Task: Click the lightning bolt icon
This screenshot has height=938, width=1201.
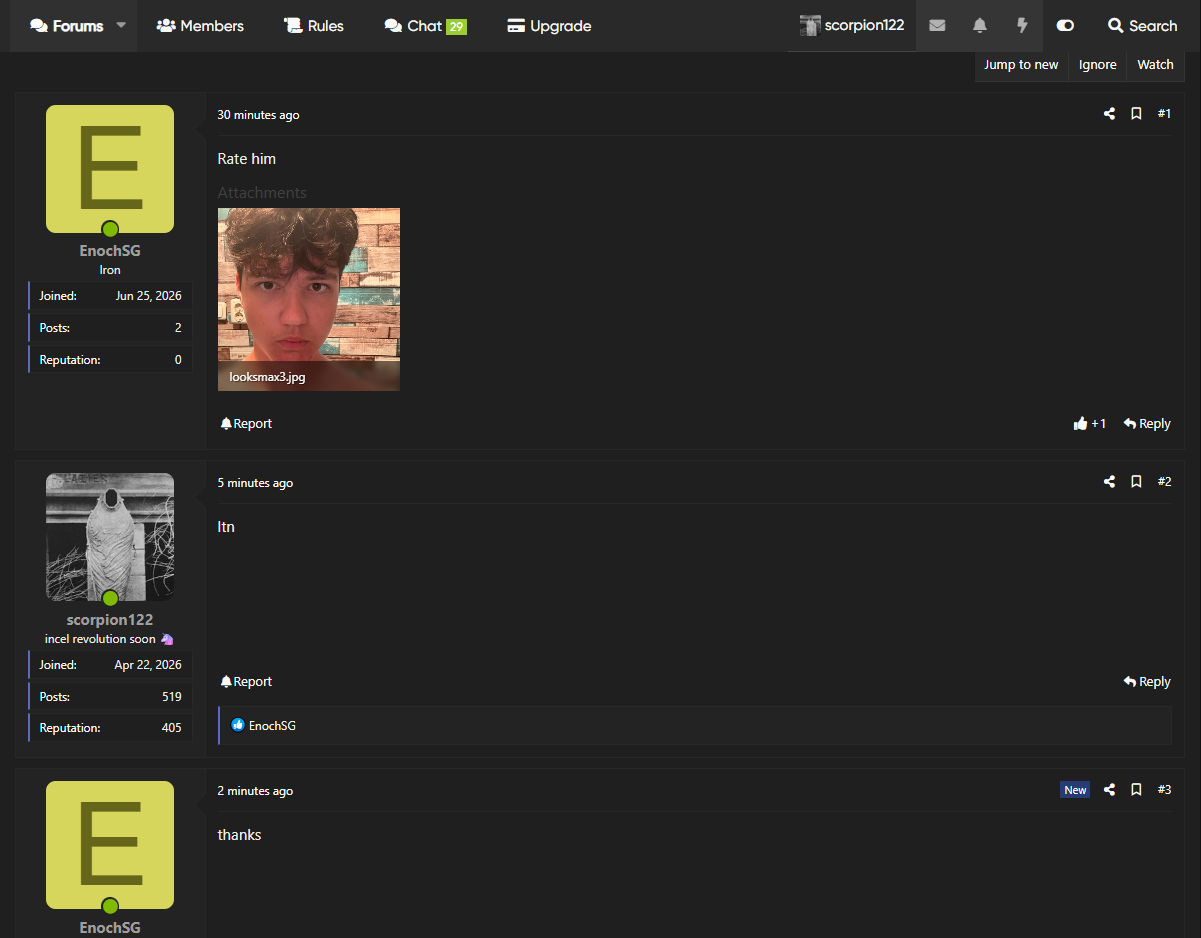Action: 1022,26
